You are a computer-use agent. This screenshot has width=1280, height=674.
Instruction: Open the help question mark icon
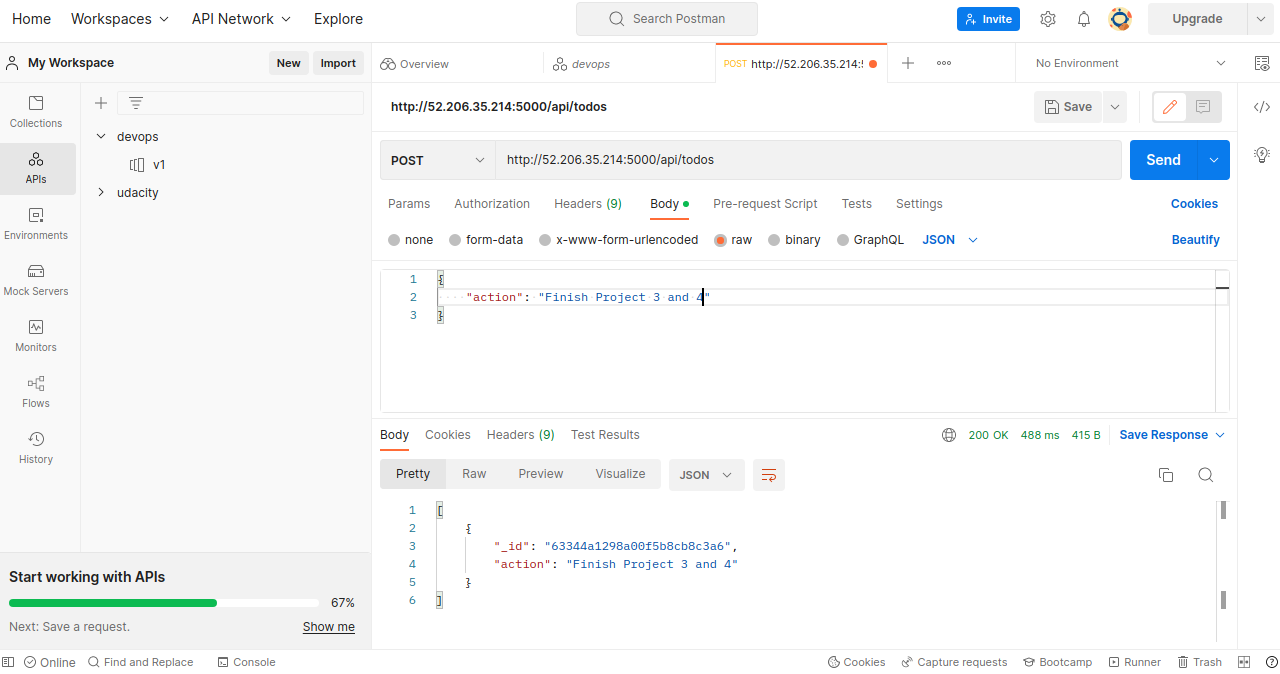point(1271,662)
